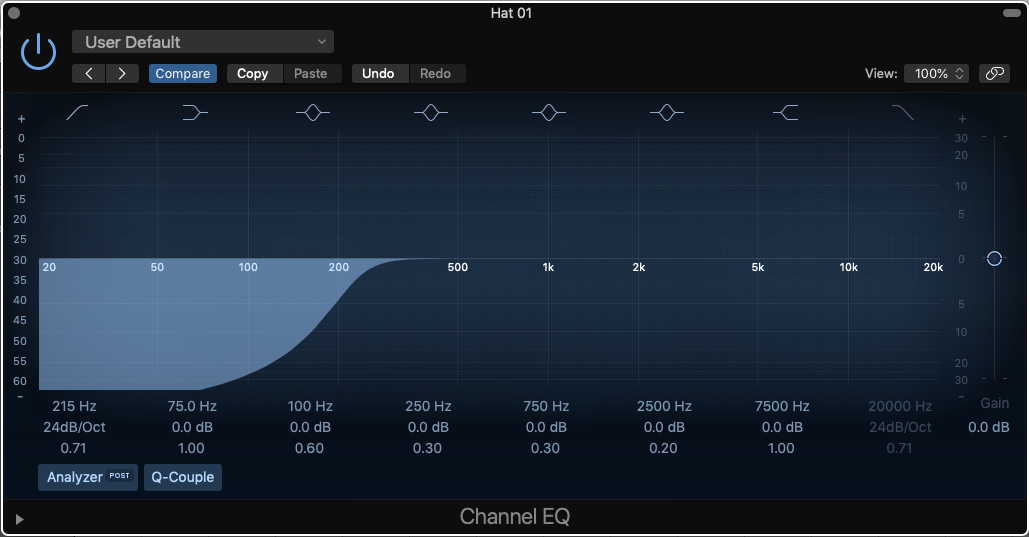1029x537 pixels.
Task: Click the link chain icon
Action: (994, 74)
